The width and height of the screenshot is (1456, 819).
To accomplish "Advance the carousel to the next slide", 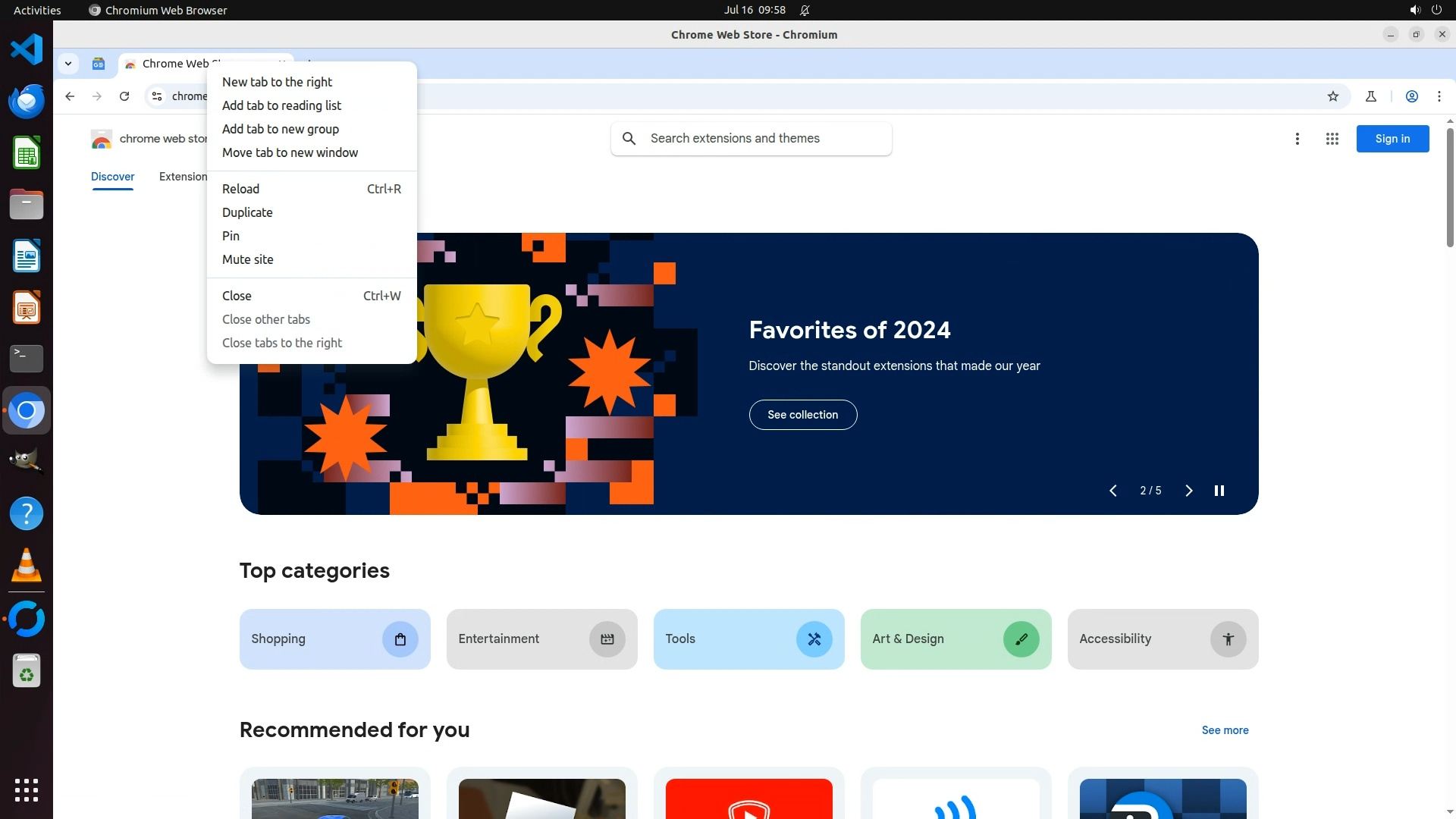I will pos(1189,491).
